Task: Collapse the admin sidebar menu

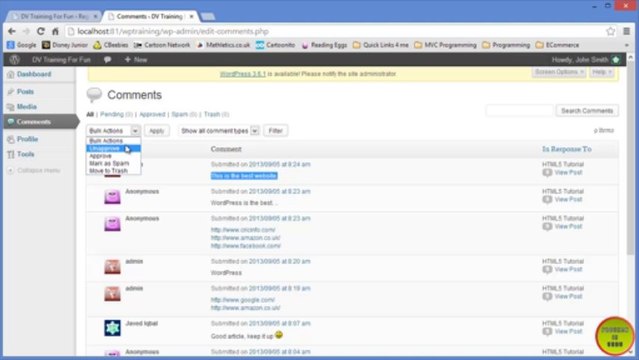Action: [x=34, y=170]
